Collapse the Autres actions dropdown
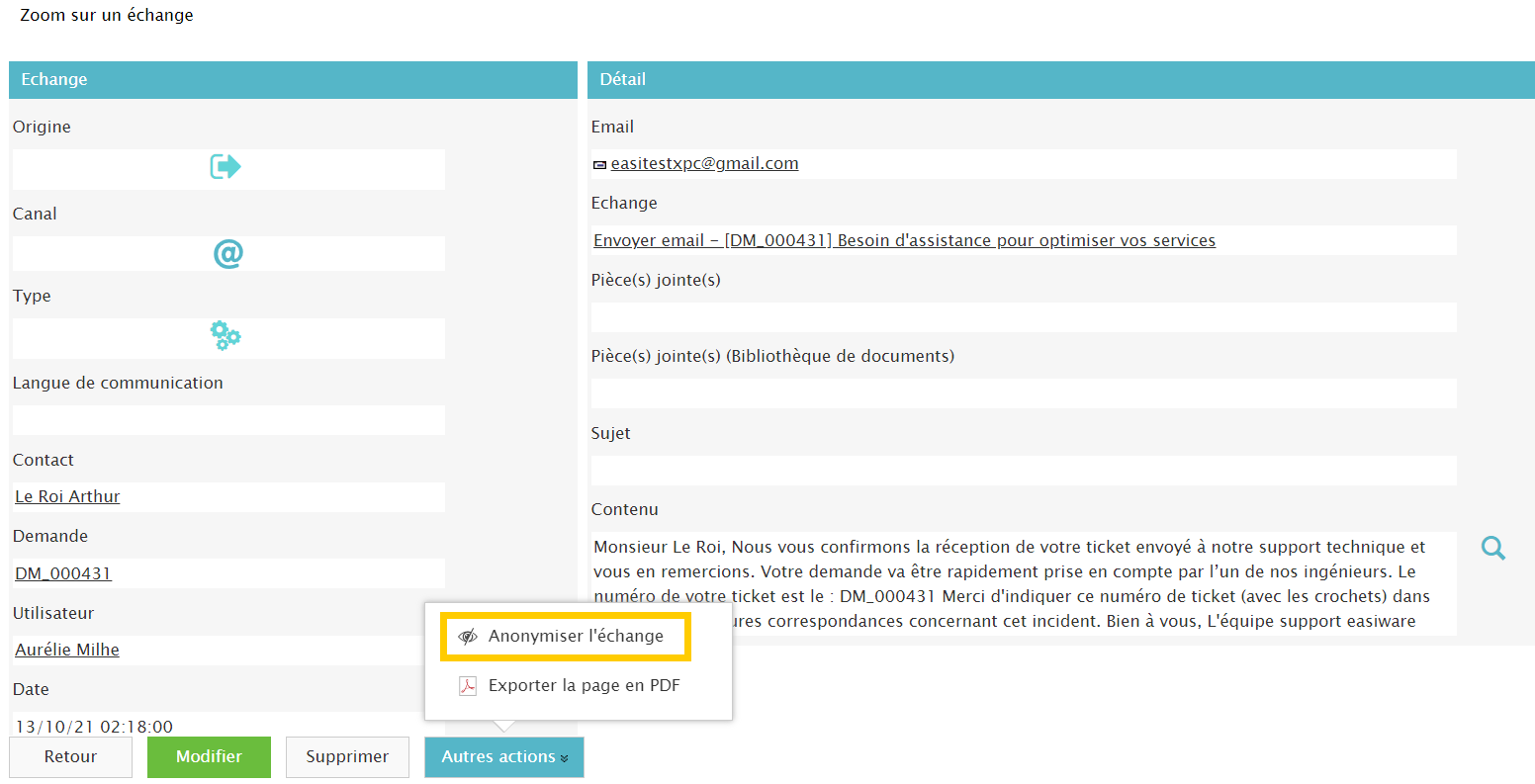Viewport: 1535px width, 784px height. 504,757
